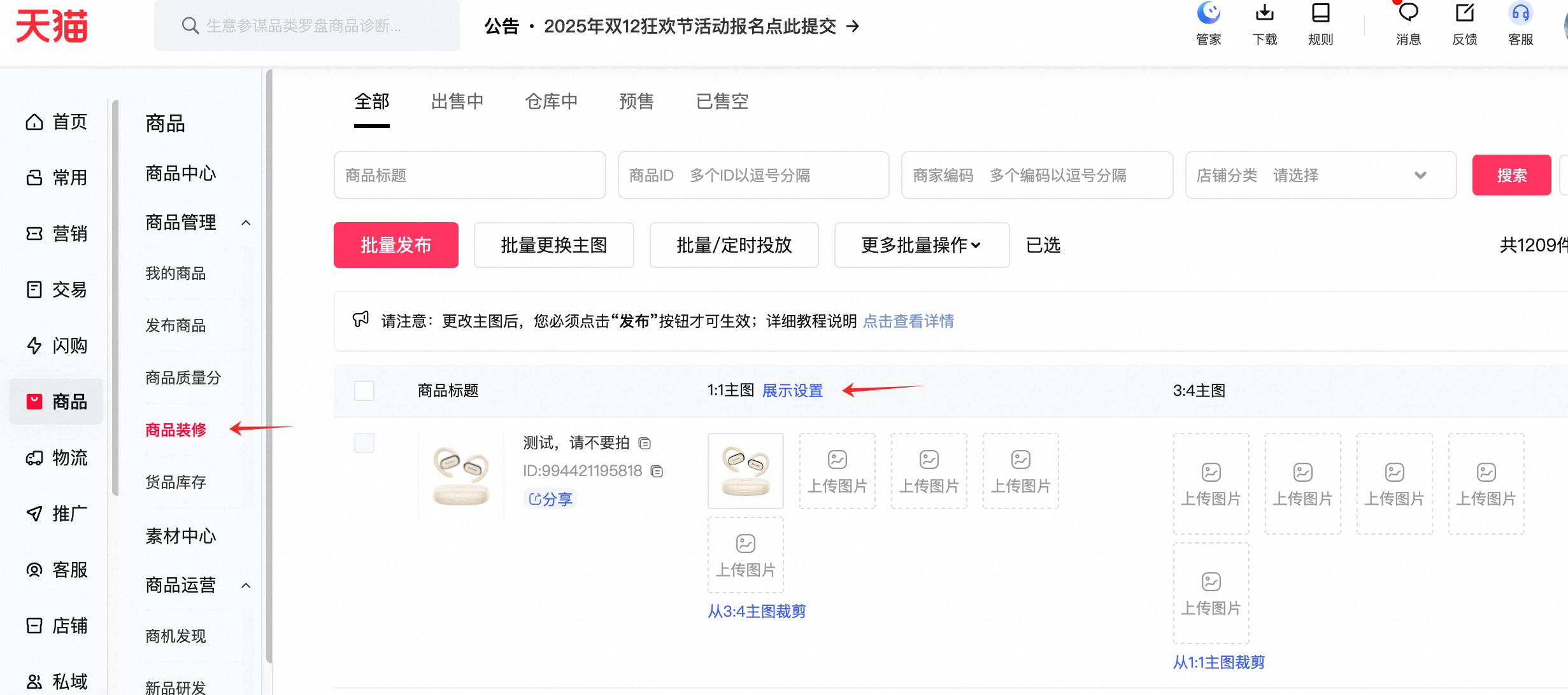This screenshot has width=1568, height=695.
Task: Select 商品 in left sidebar
Action: (x=56, y=402)
